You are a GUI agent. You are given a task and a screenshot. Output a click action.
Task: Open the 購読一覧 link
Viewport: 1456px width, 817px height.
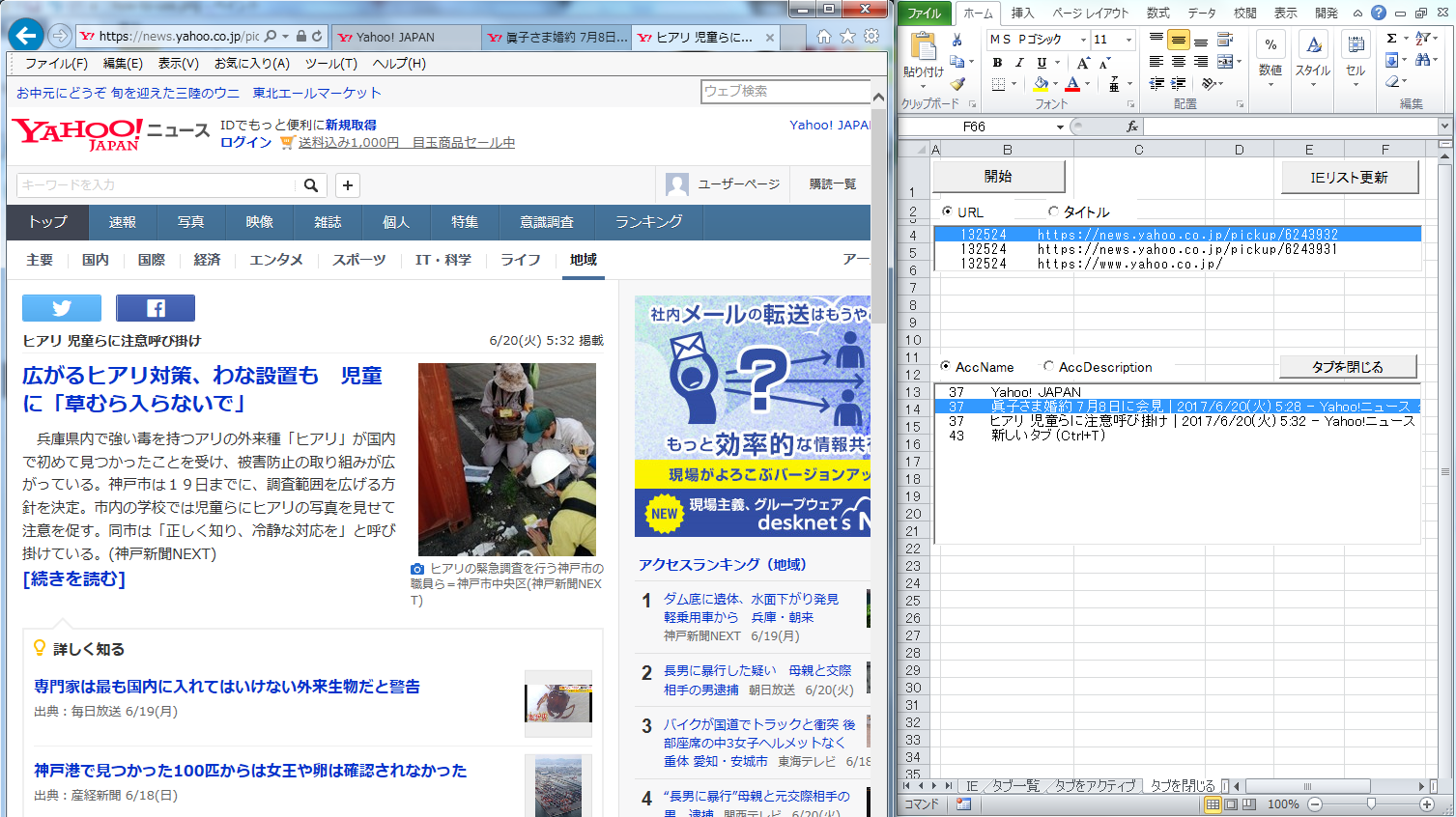pyautogui.click(x=832, y=183)
